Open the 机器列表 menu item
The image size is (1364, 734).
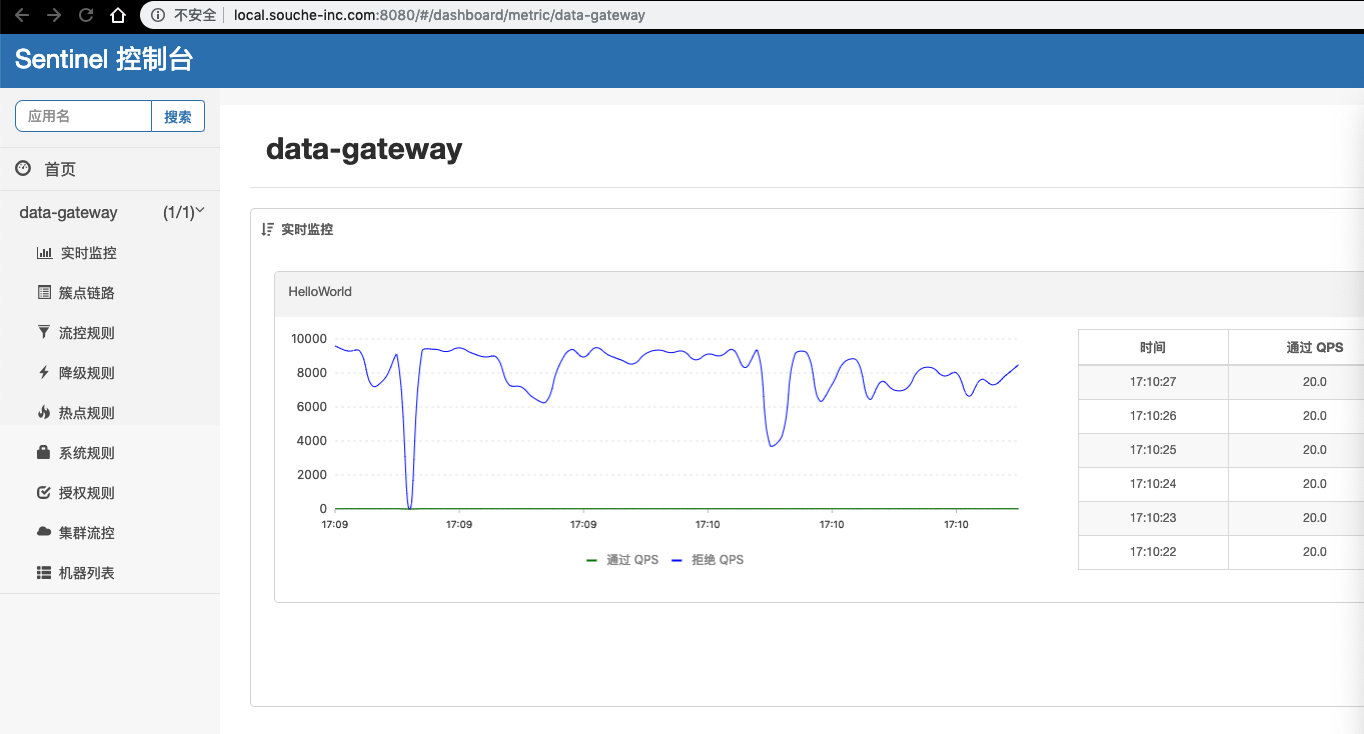87,573
